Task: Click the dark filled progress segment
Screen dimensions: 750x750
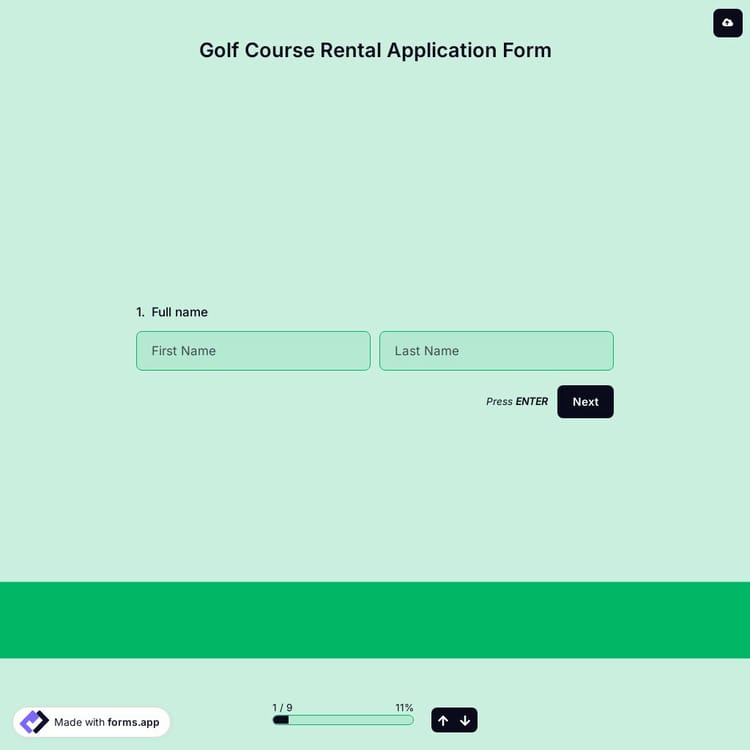Action: click(x=281, y=720)
